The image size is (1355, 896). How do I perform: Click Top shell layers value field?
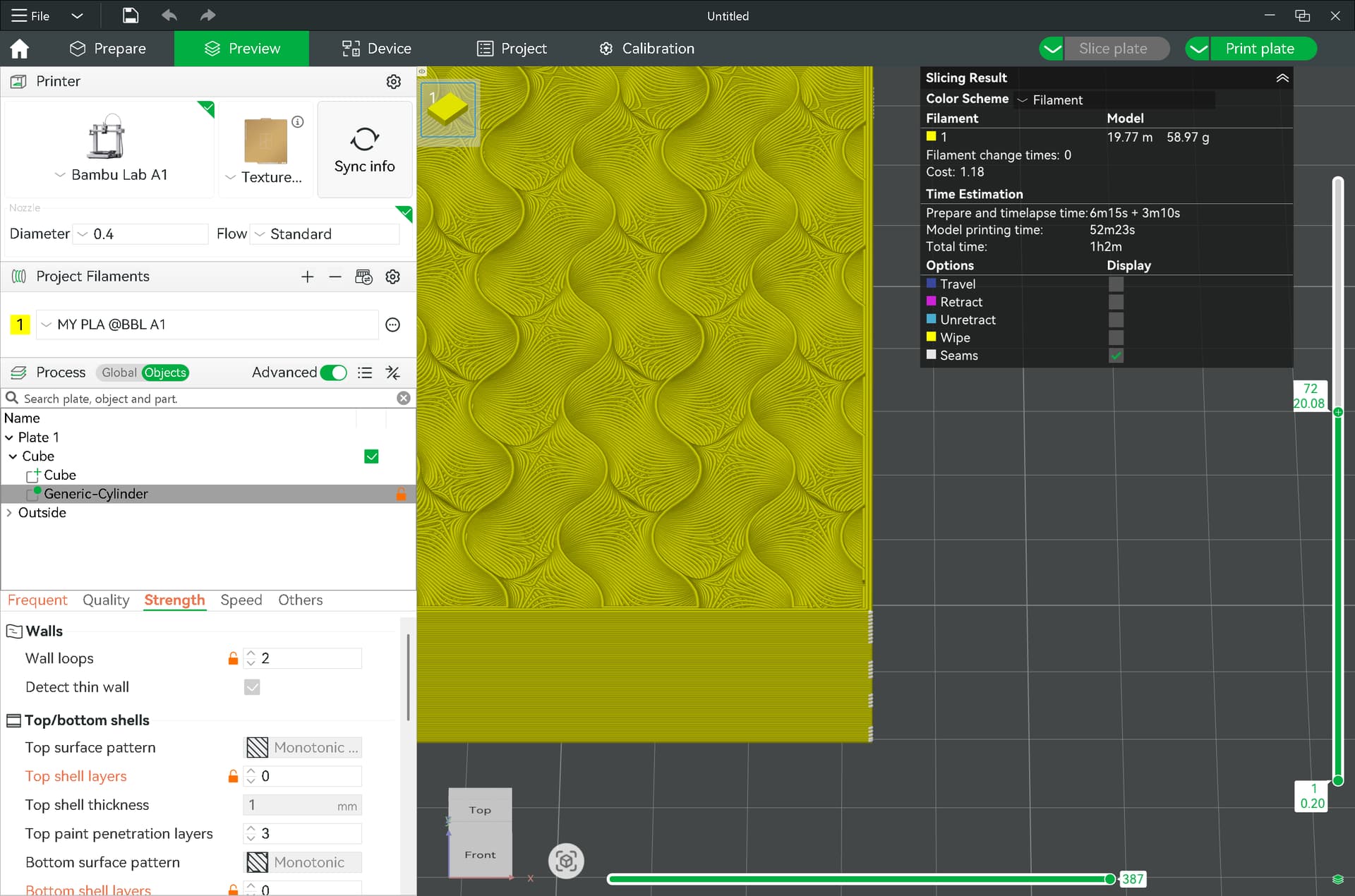303,777
